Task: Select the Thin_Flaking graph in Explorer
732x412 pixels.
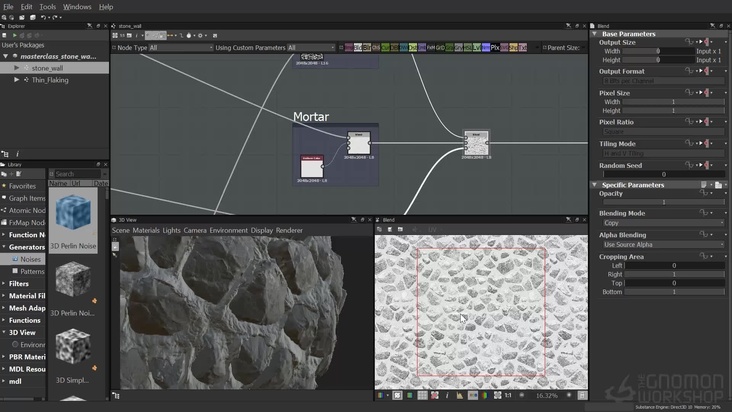Action: pos(50,80)
